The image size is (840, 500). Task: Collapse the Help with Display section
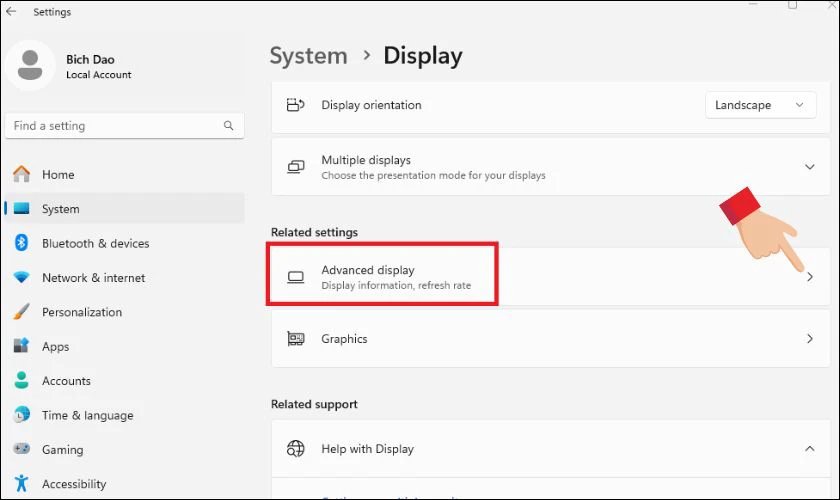(x=809, y=449)
